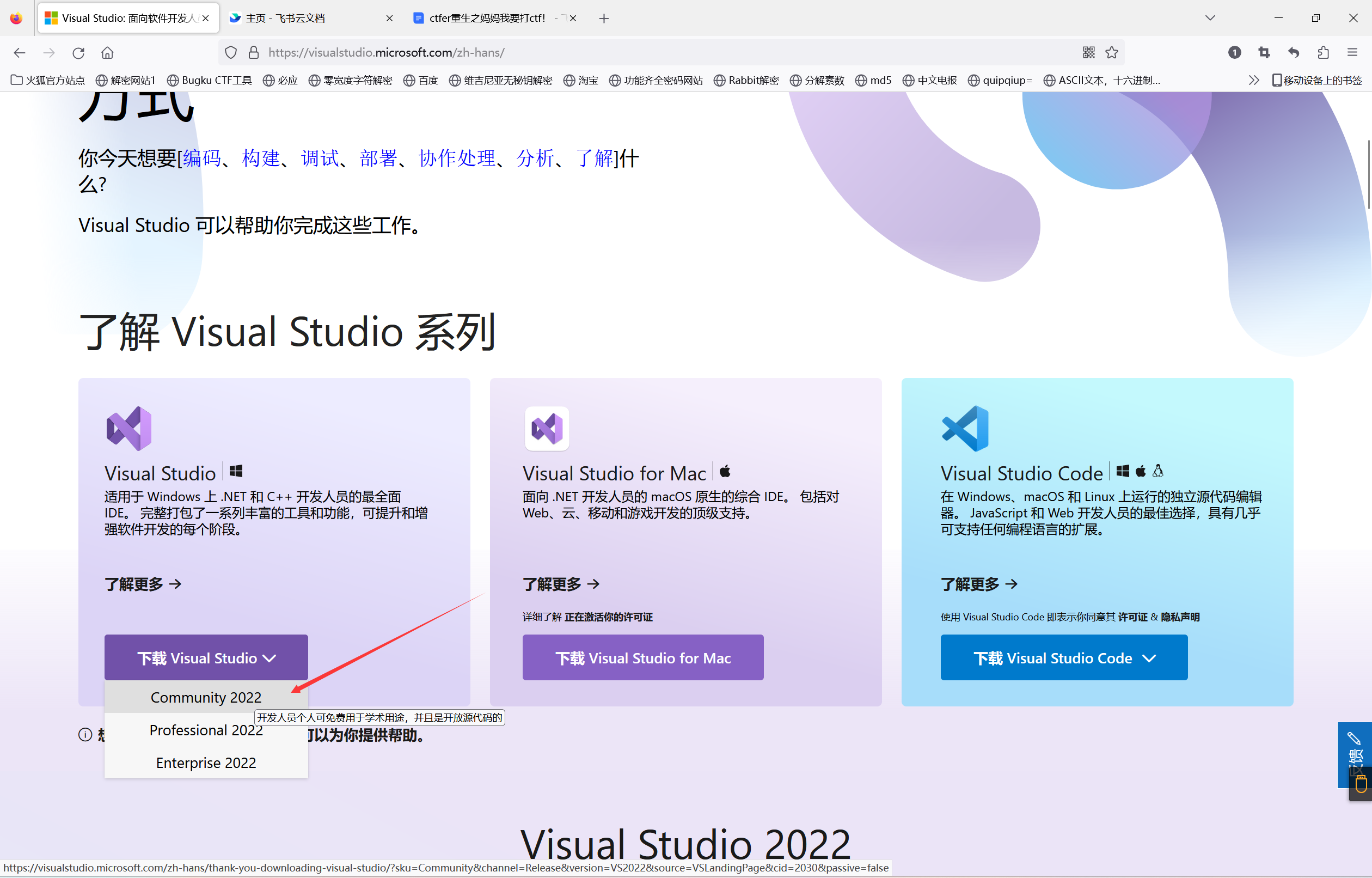Open 了解更多 link under Visual Studio
Screen dimensions: 1372x878
144,584
